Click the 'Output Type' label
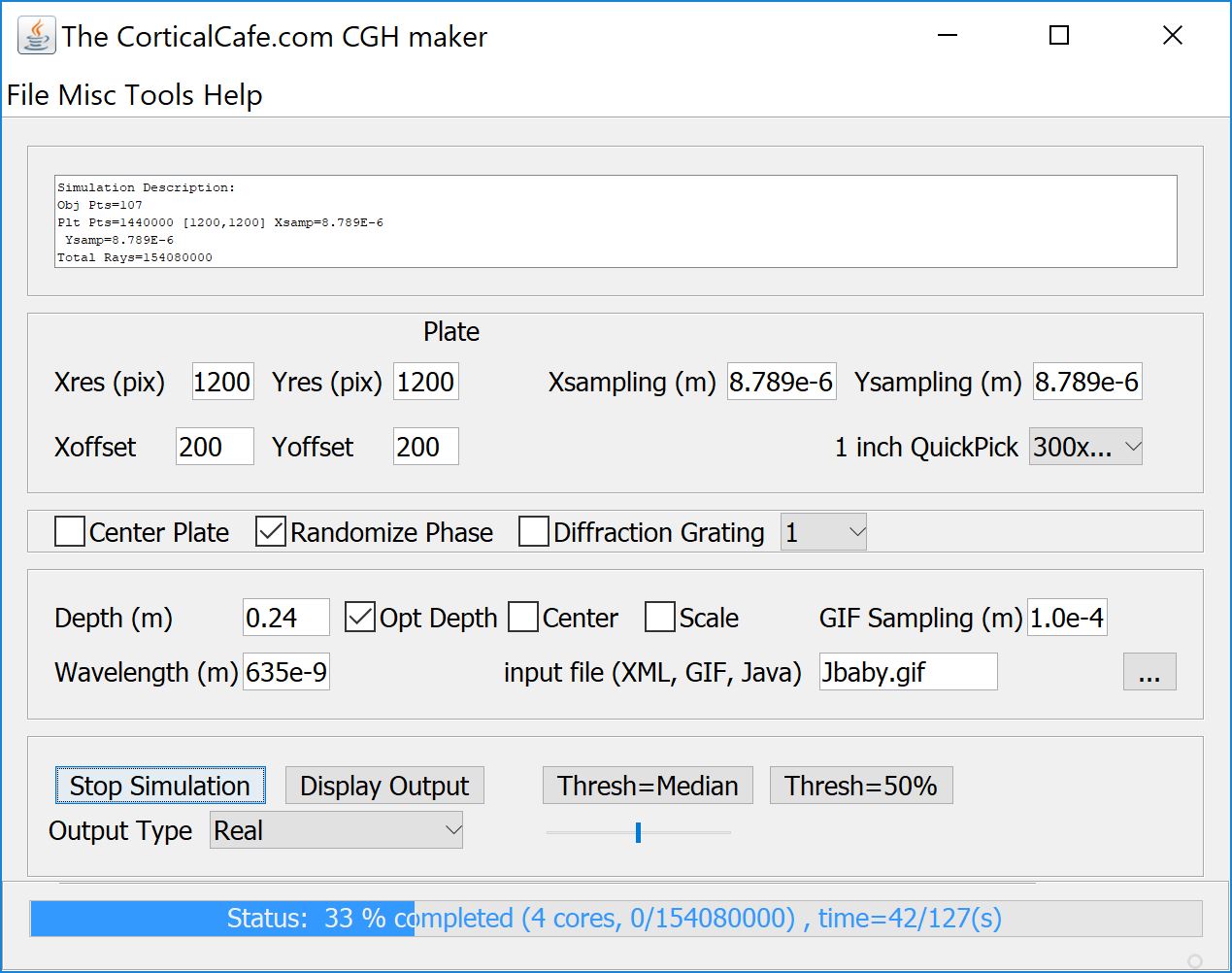This screenshot has width=1232, height=973. (x=120, y=831)
